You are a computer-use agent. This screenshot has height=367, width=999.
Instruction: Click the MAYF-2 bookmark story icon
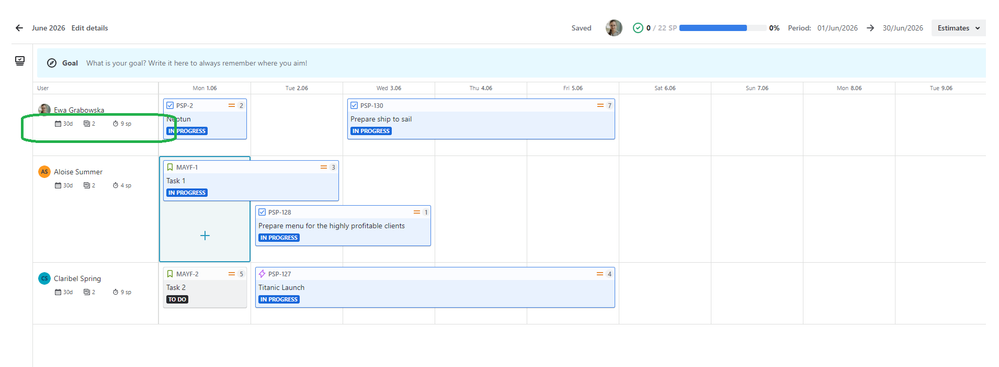tap(170, 274)
